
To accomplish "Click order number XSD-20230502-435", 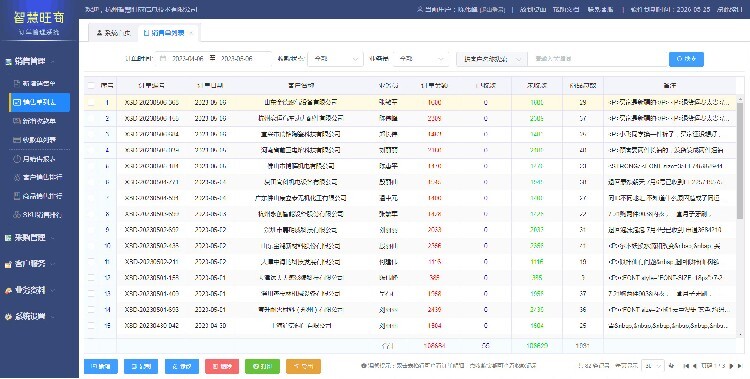I will (x=152, y=245).
